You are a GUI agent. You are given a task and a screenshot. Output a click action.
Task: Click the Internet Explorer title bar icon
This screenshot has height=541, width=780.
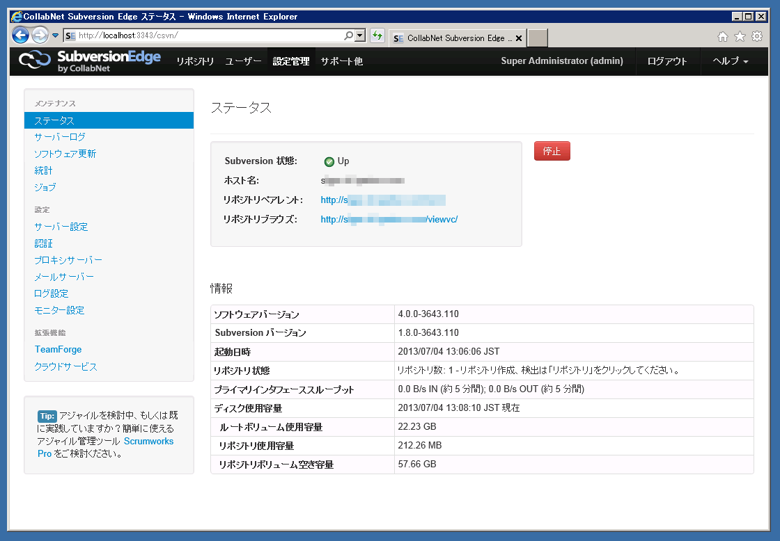click(x=16, y=16)
